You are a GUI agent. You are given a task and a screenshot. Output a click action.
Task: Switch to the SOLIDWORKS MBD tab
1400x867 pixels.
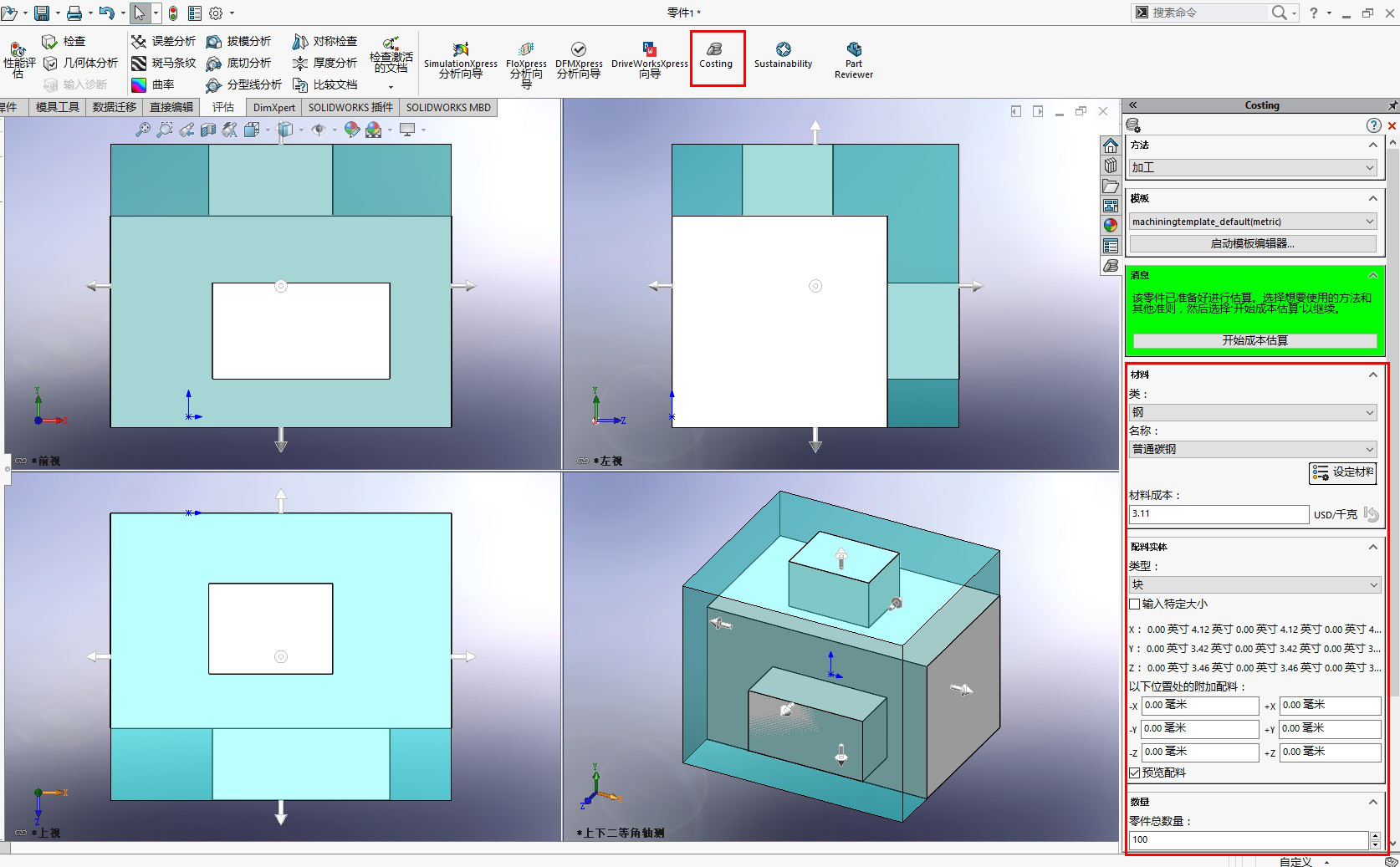click(x=448, y=108)
